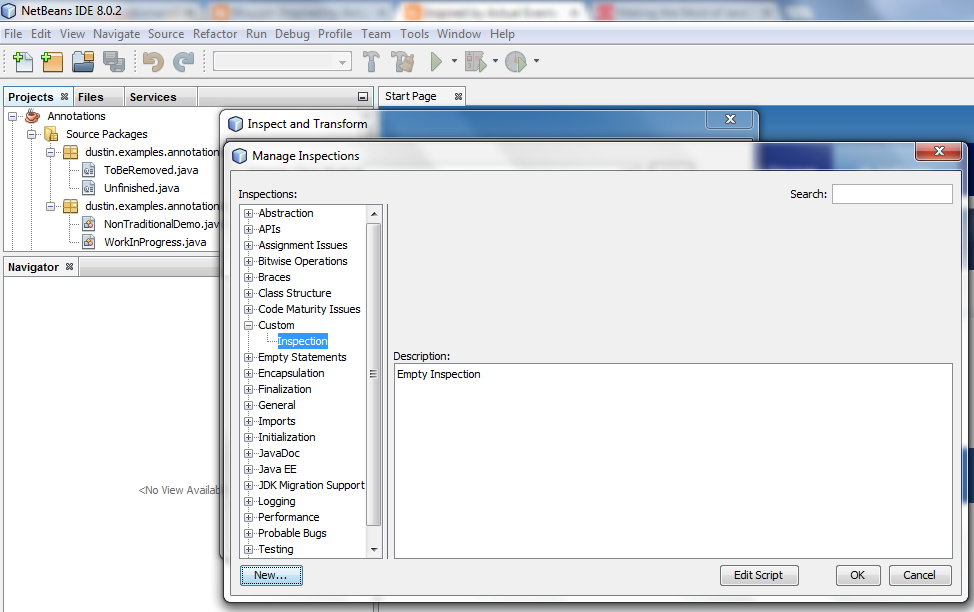The height and width of the screenshot is (612, 974).
Task: Click the WorkInProgress.java file icon
Action: [89, 242]
